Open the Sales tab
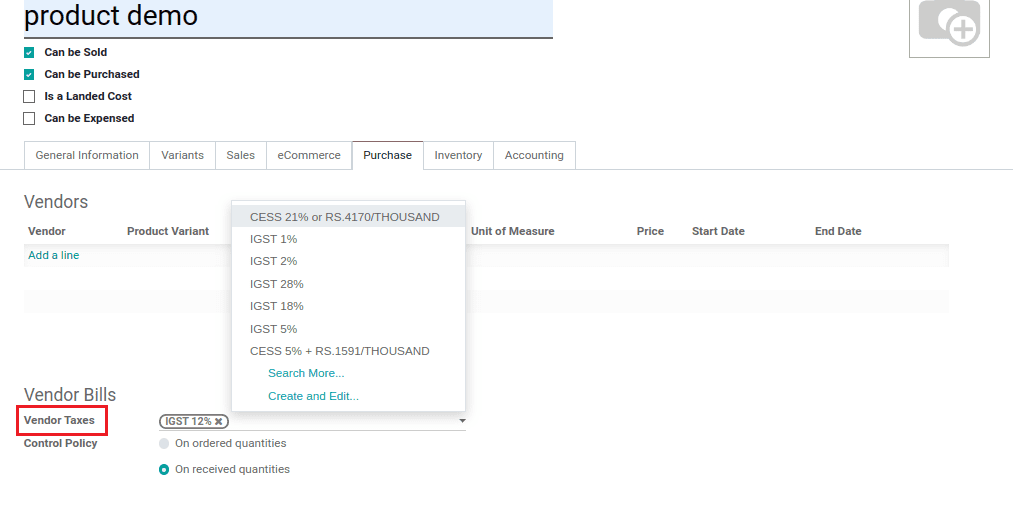The height and width of the screenshot is (509, 1013). 240,155
